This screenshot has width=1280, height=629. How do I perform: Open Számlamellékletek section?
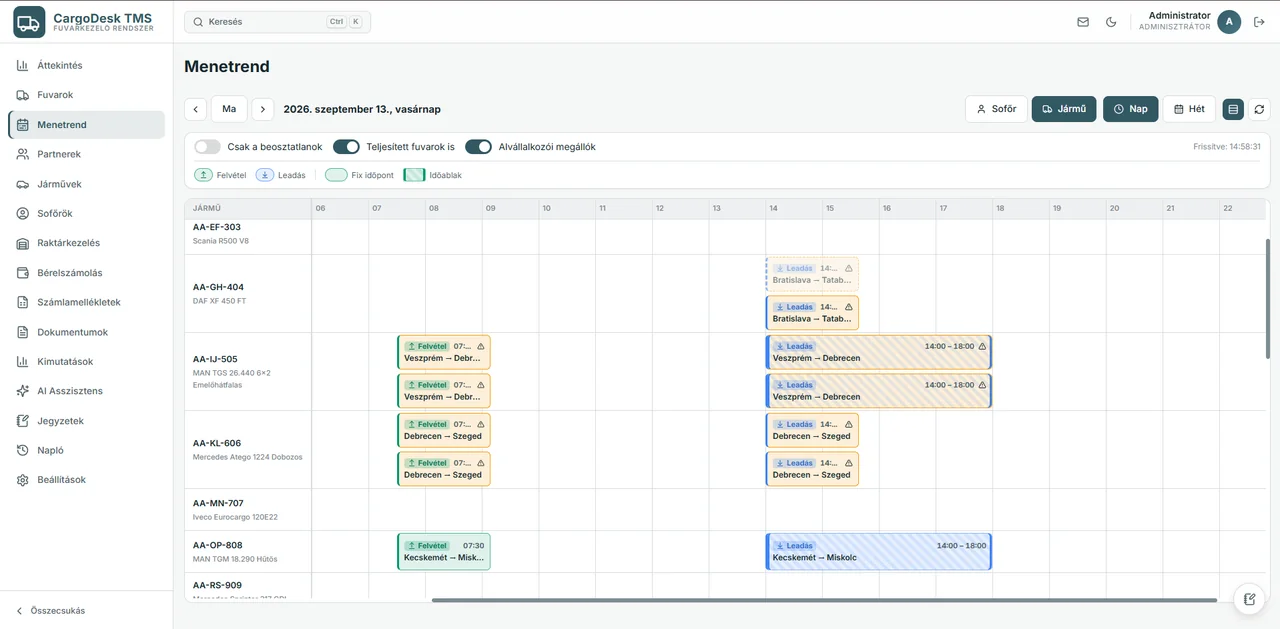pyautogui.click(x=86, y=302)
